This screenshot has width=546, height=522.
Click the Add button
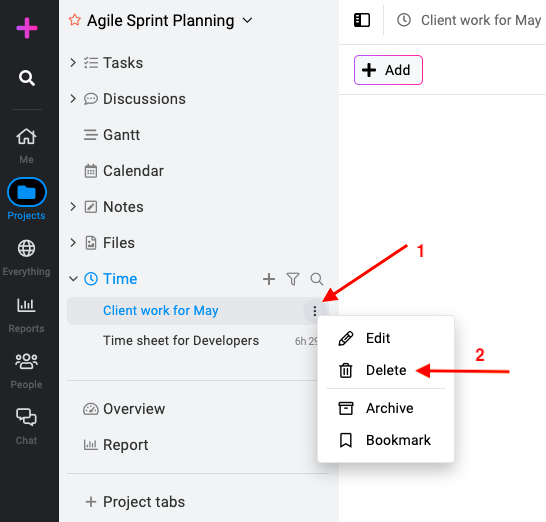(x=388, y=70)
